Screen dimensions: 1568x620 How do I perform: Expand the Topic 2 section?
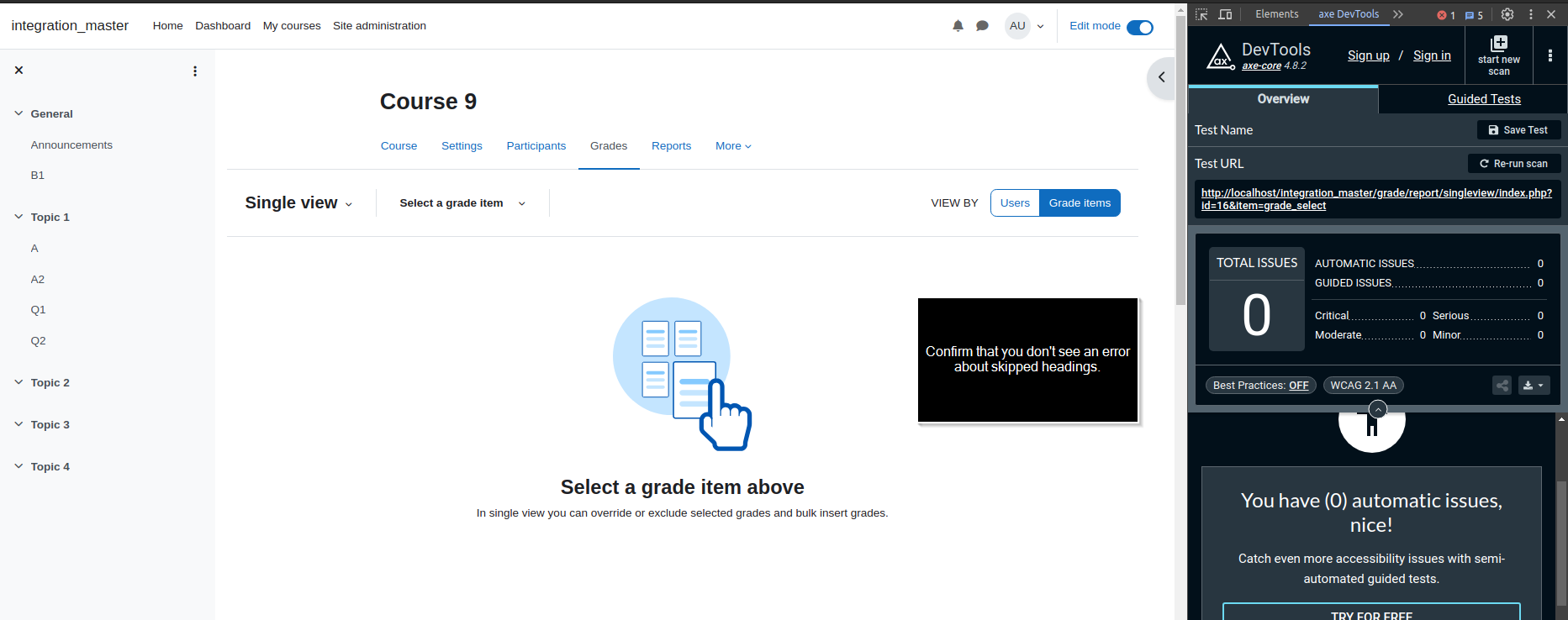point(18,382)
